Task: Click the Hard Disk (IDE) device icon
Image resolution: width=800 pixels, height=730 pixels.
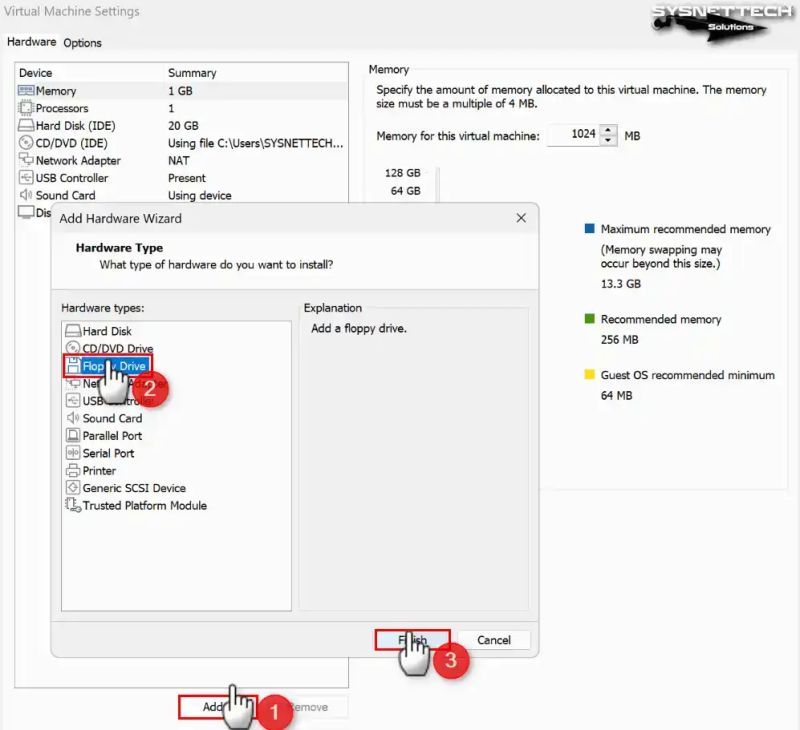Action: [x=26, y=125]
